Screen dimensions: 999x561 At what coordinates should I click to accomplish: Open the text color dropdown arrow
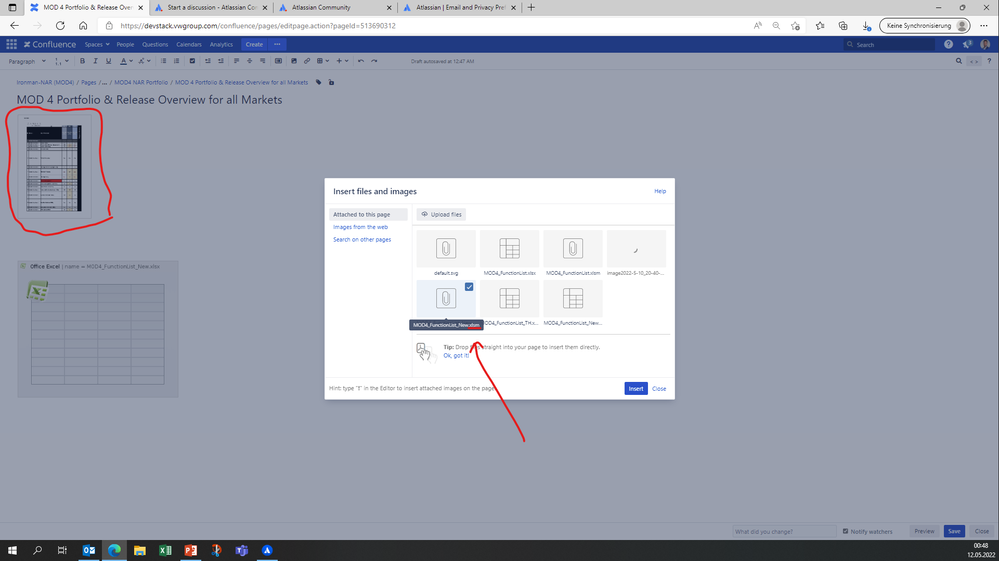coord(131,61)
